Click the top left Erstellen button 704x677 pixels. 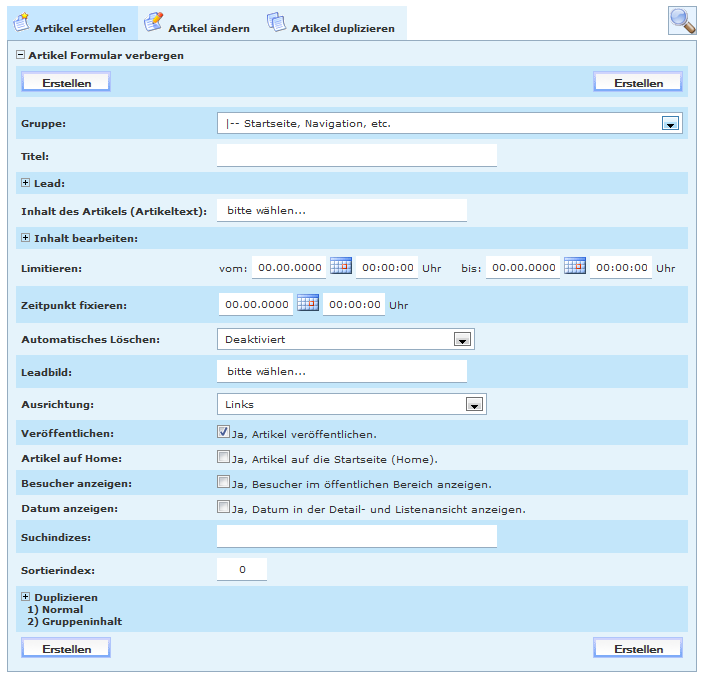(x=66, y=83)
